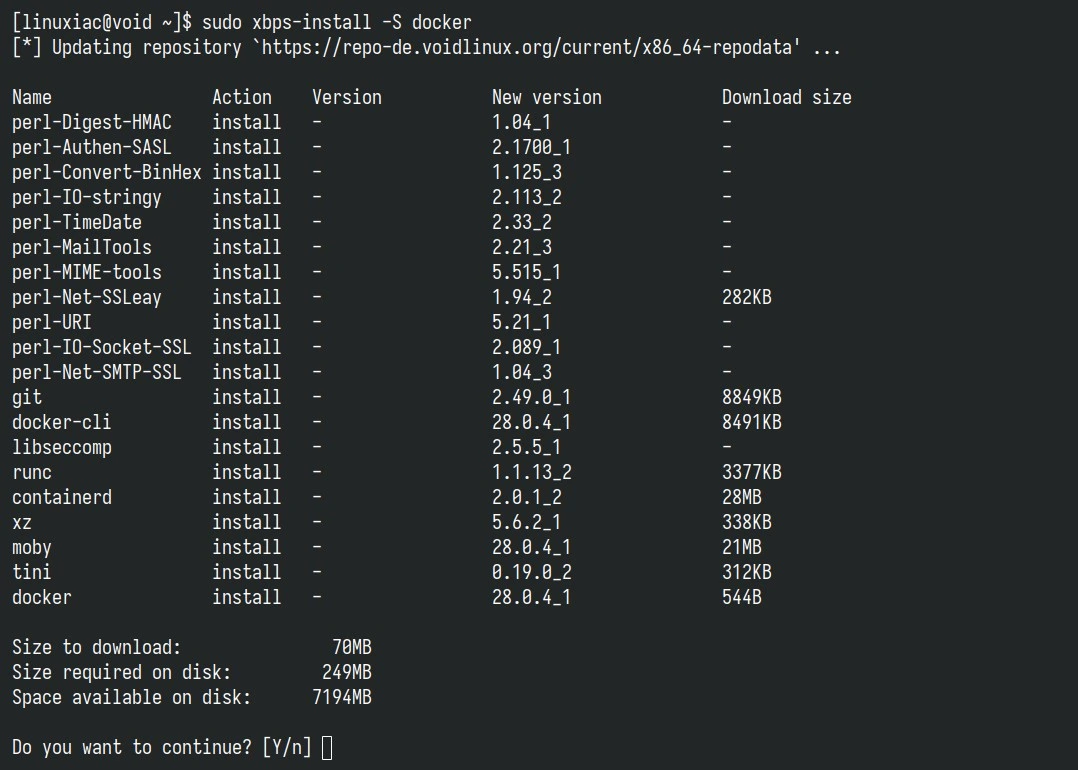
Task: Click the libseccomp package name
Action: pyautogui.click(x=62, y=447)
